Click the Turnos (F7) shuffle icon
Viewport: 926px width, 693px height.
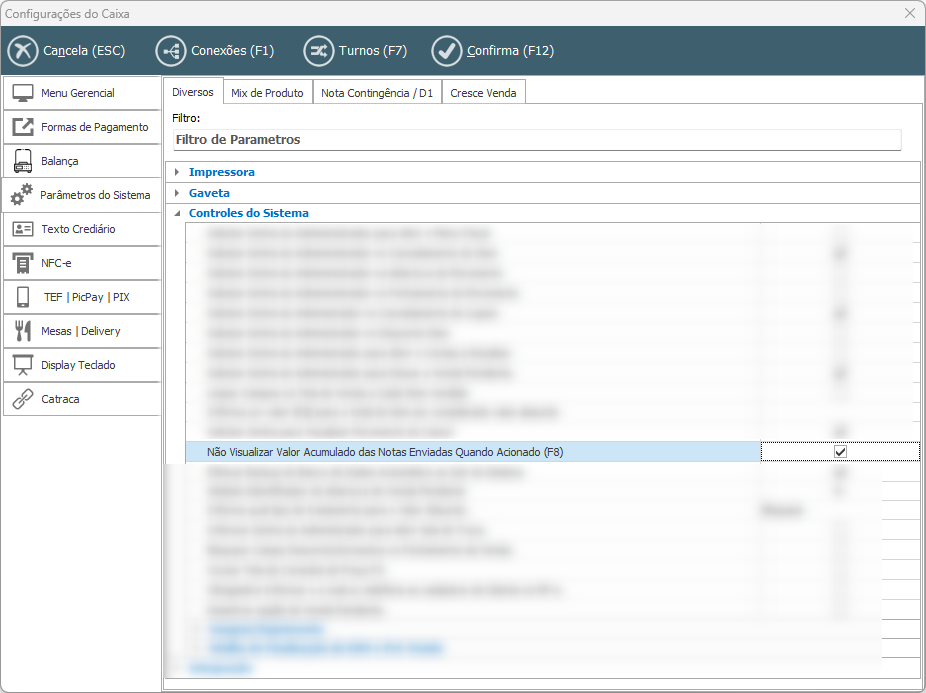click(x=319, y=51)
